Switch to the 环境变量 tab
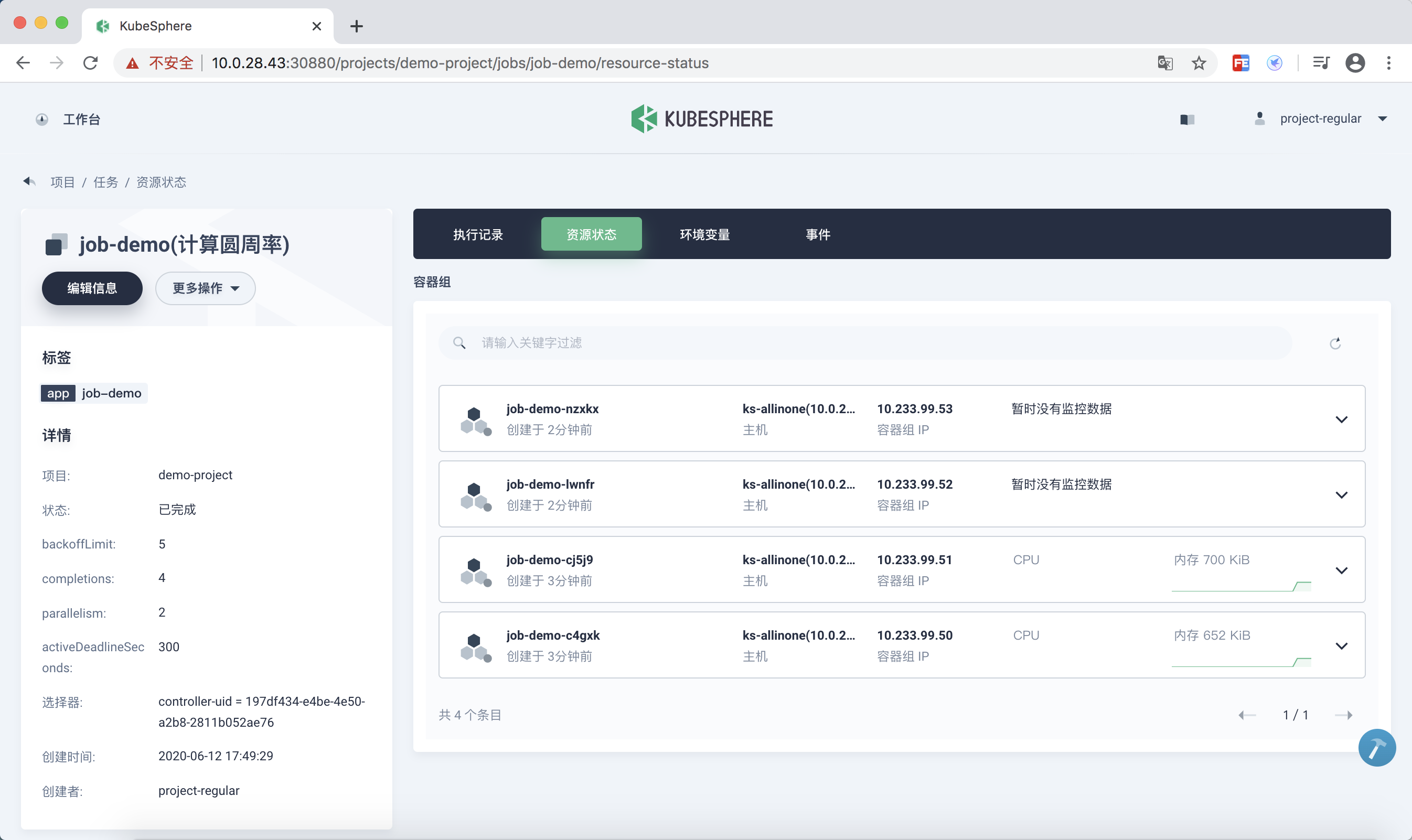This screenshot has height=840, width=1412. pos(704,234)
